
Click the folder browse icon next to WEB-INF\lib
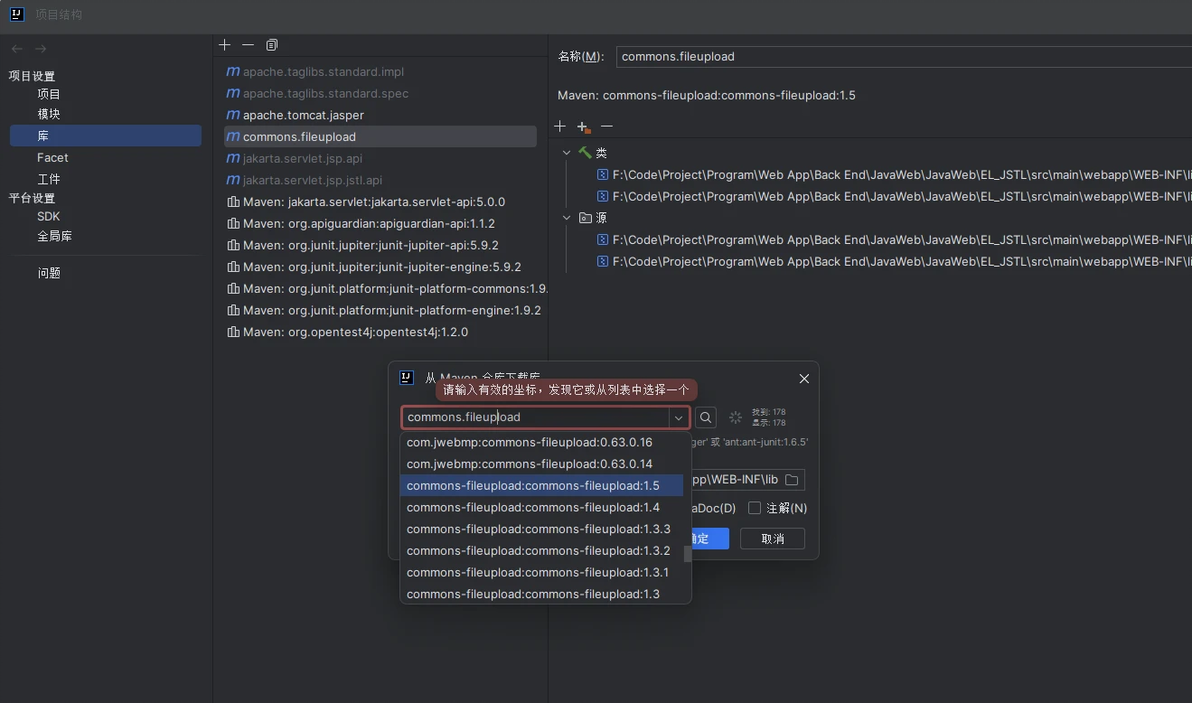(791, 480)
